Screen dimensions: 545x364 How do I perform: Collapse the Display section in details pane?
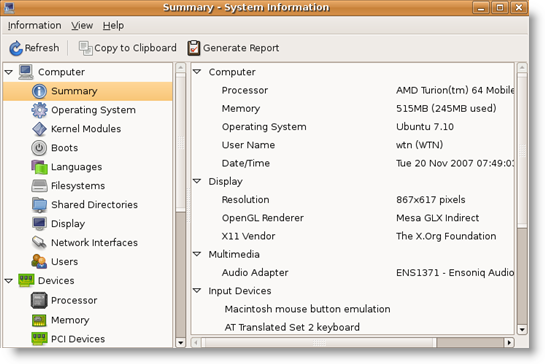[197, 181]
